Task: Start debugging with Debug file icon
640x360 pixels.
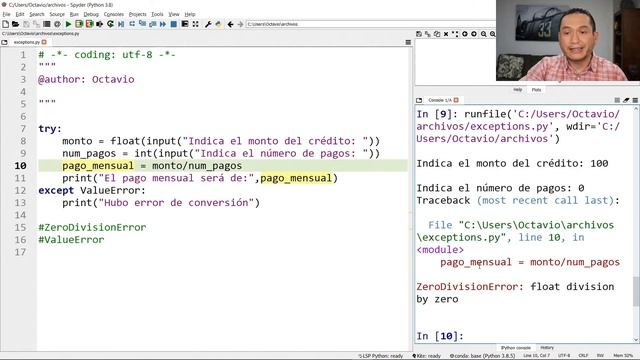Action: [121, 24]
